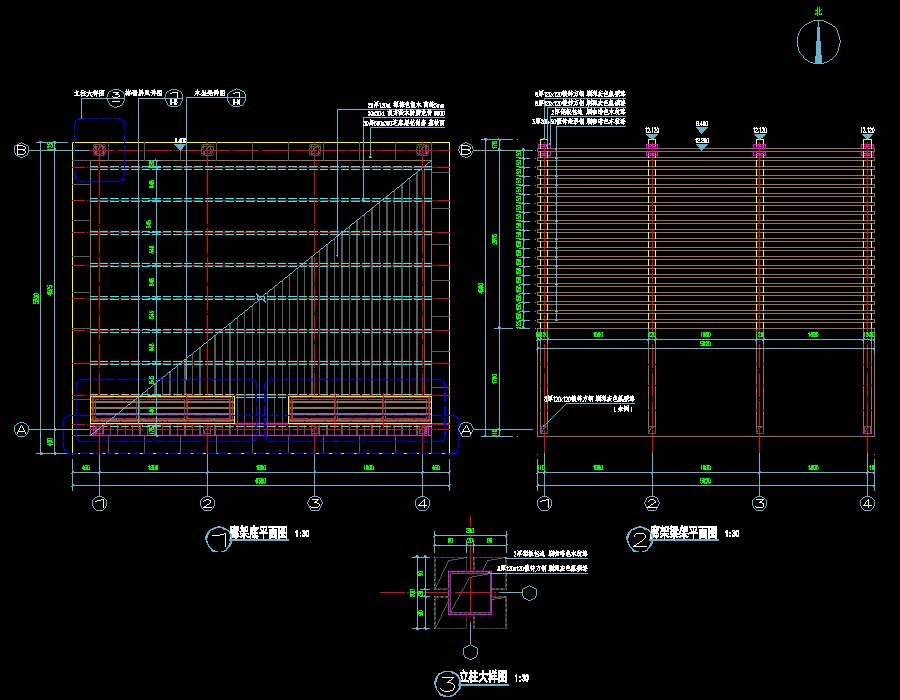Click the detail callout circle numbered 3 at top-left
The height and width of the screenshot is (700, 900).
116,97
